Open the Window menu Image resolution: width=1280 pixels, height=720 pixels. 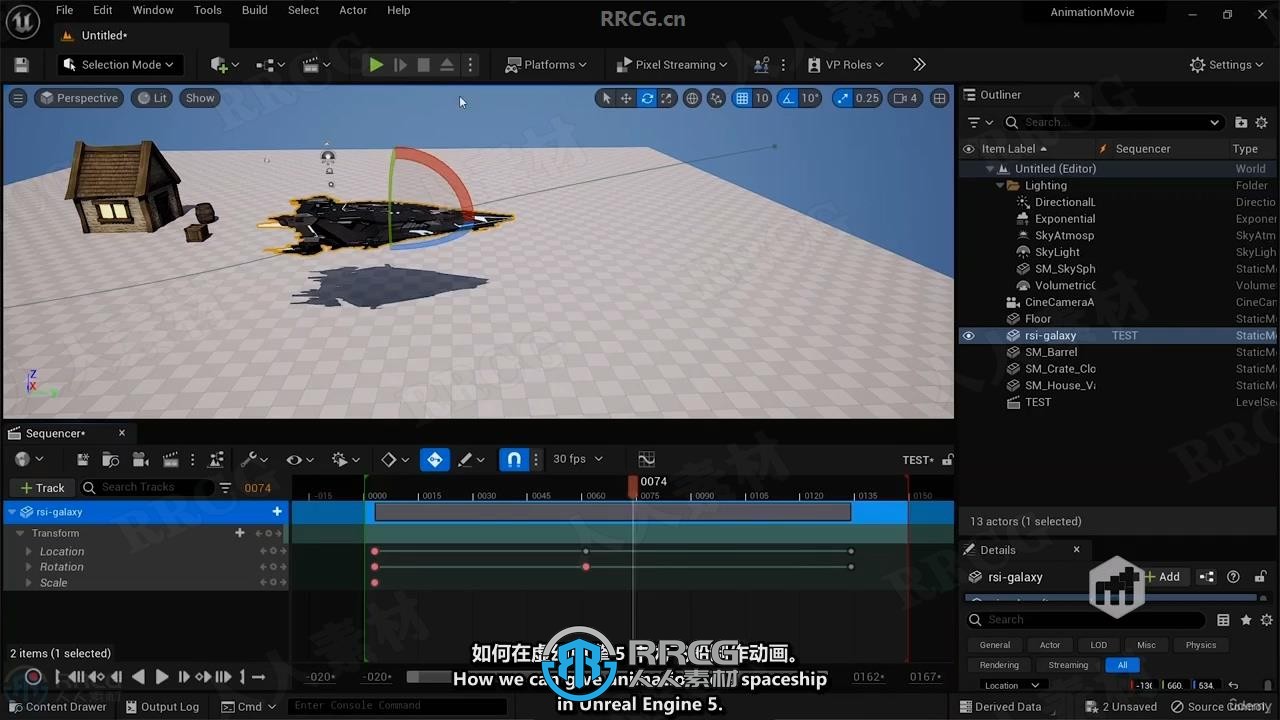(x=153, y=10)
